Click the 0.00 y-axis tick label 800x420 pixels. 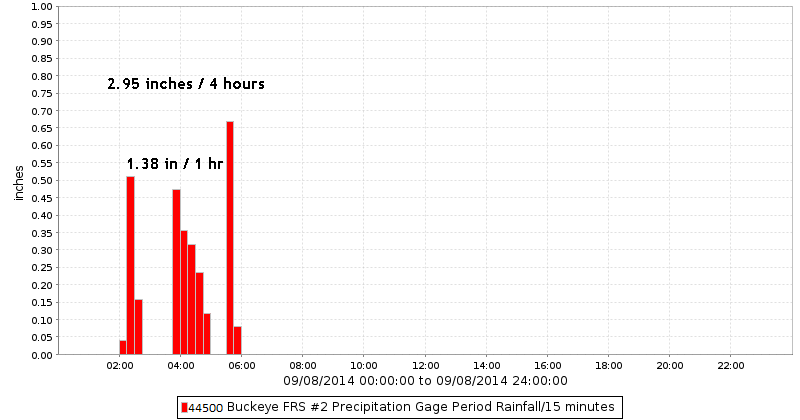point(42,355)
